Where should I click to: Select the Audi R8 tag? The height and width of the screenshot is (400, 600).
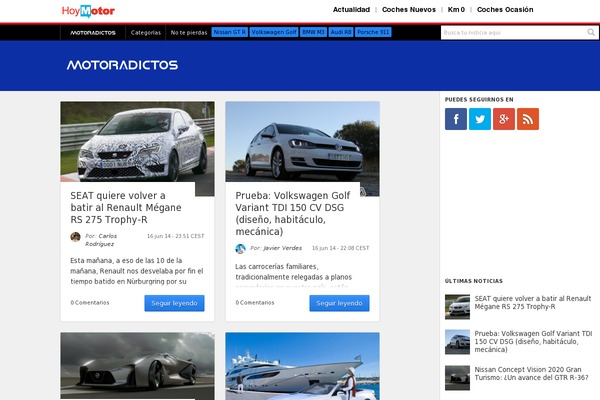coord(341,32)
